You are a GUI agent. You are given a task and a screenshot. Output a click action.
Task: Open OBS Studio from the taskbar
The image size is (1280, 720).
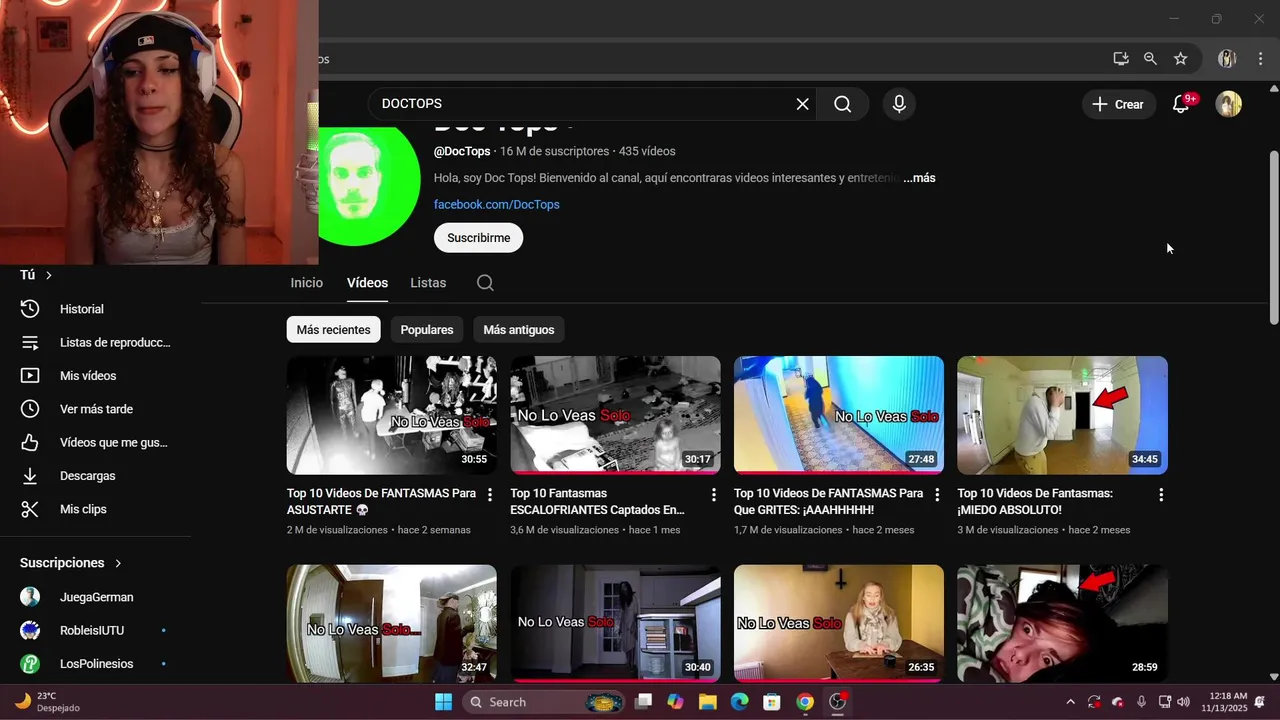(x=838, y=702)
